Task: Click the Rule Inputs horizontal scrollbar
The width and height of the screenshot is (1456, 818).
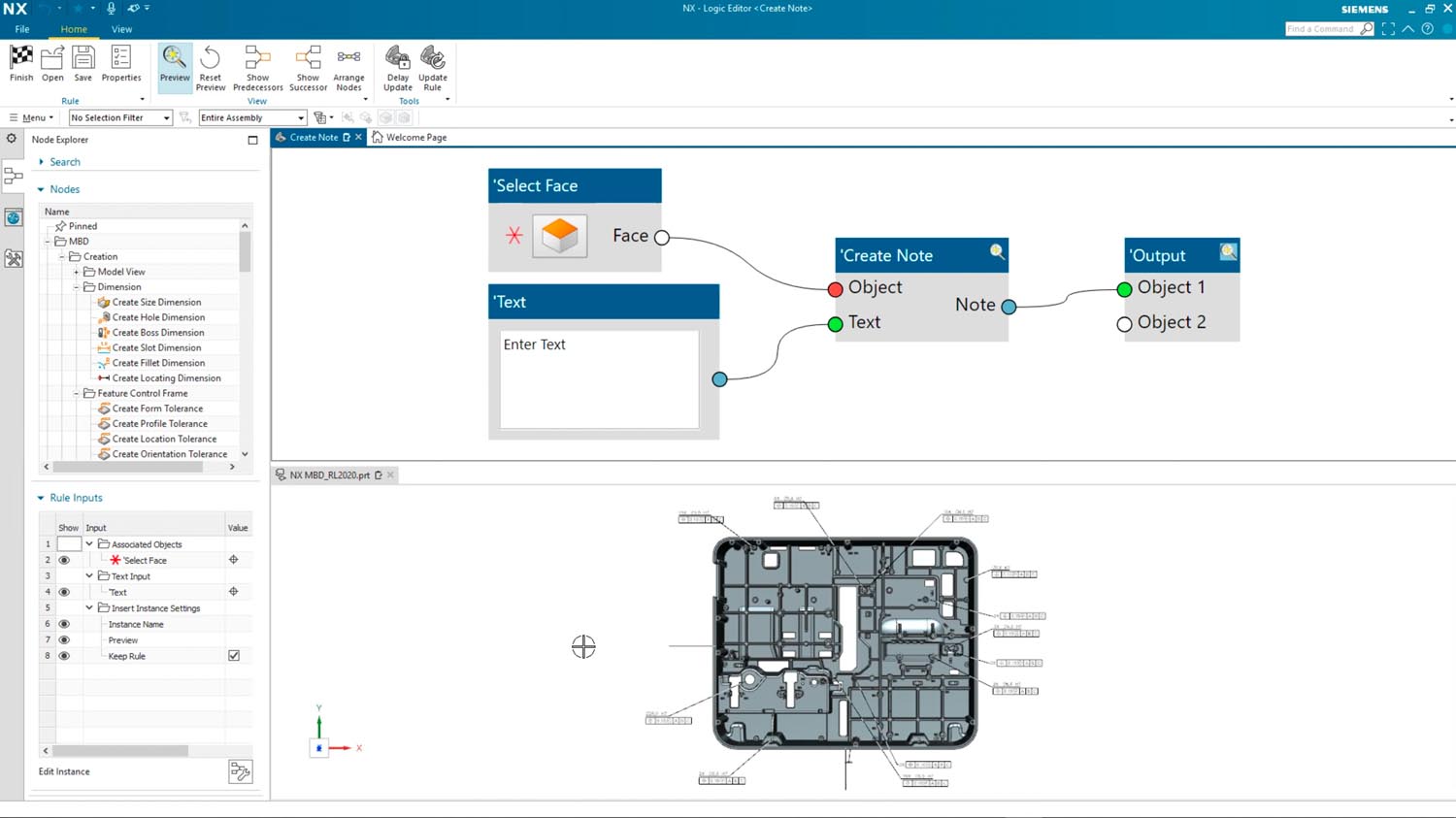Action: pyautogui.click(x=120, y=750)
